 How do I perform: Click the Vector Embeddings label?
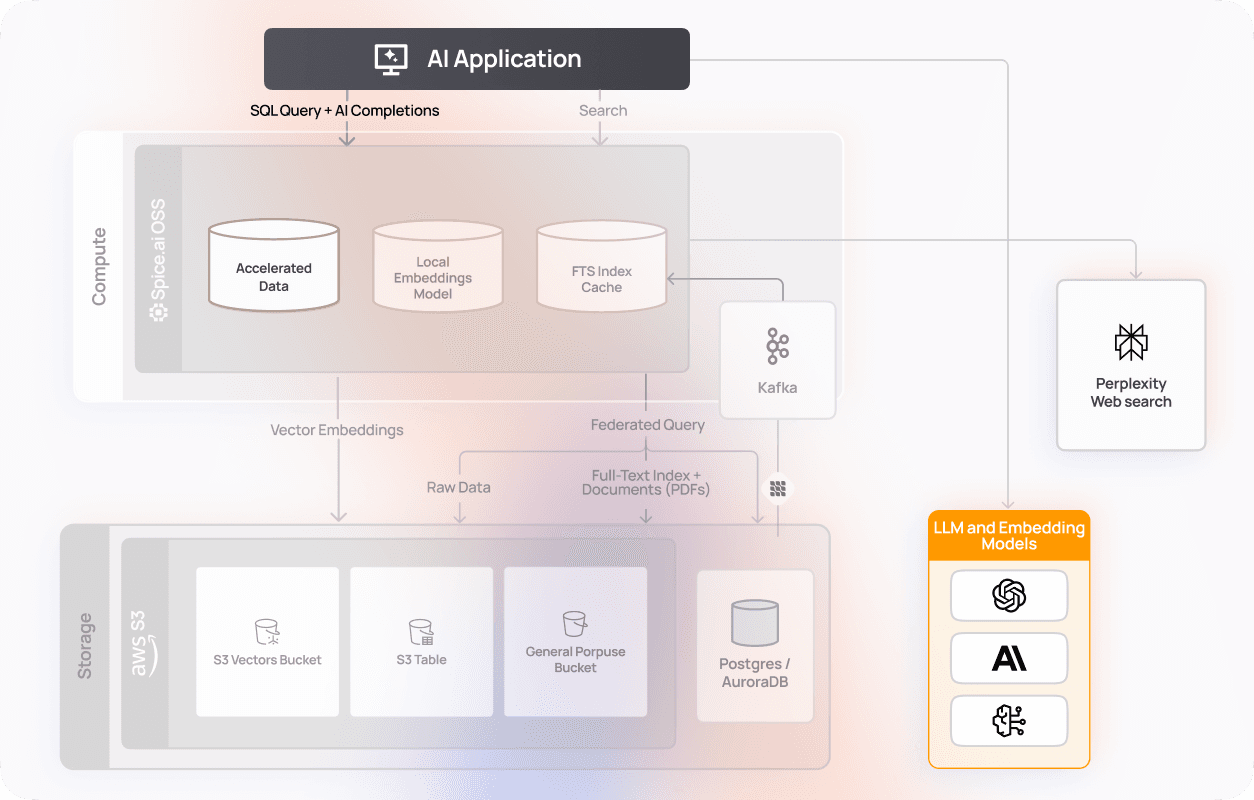(337, 430)
